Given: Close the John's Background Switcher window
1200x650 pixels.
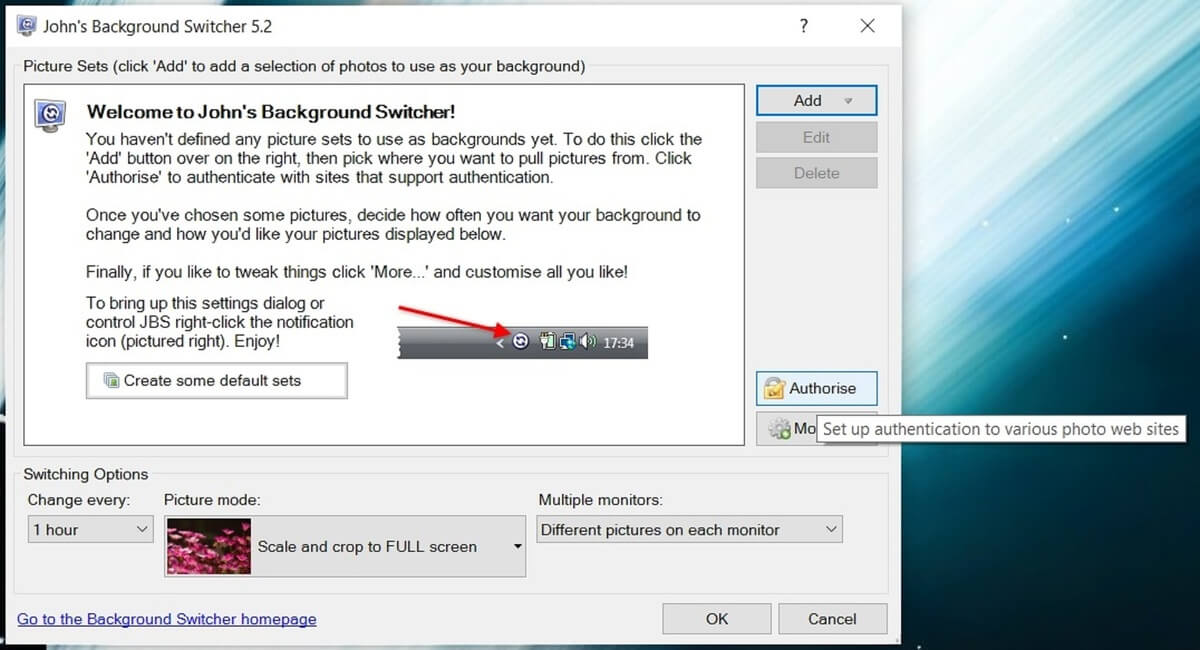Looking at the screenshot, I should (x=867, y=26).
